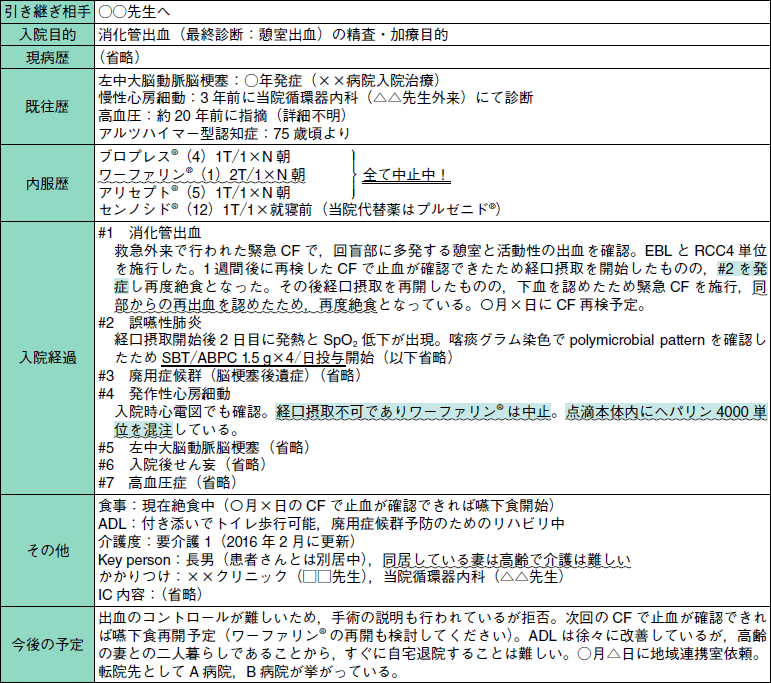Screen dimensions: 771x683
Task: Select the text ○○先生へ
Action: coord(134,12)
